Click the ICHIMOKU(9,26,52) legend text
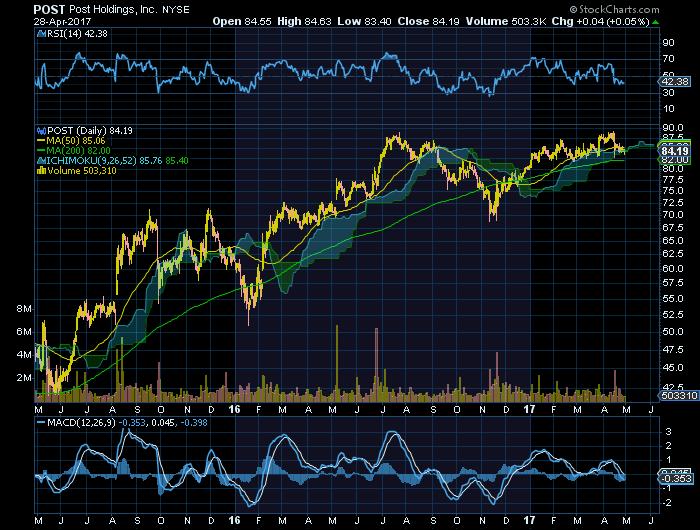This screenshot has width=700, height=530. (117, 161)
